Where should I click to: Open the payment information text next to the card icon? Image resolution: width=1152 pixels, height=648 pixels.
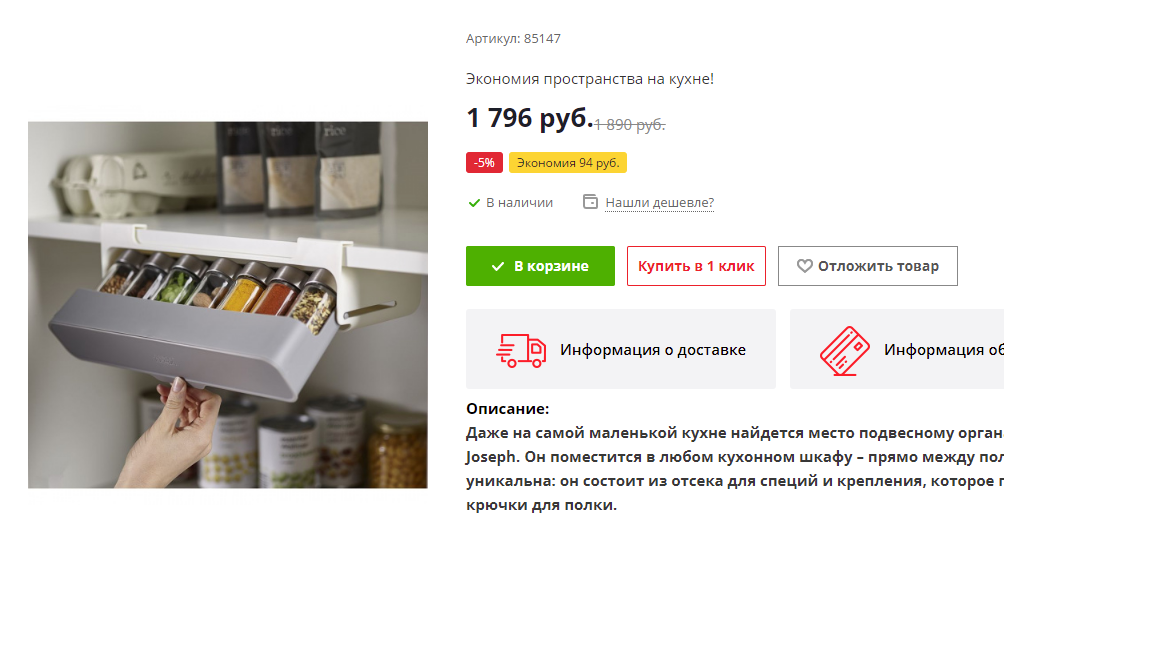pyautogui.click(x=943, y=350)
